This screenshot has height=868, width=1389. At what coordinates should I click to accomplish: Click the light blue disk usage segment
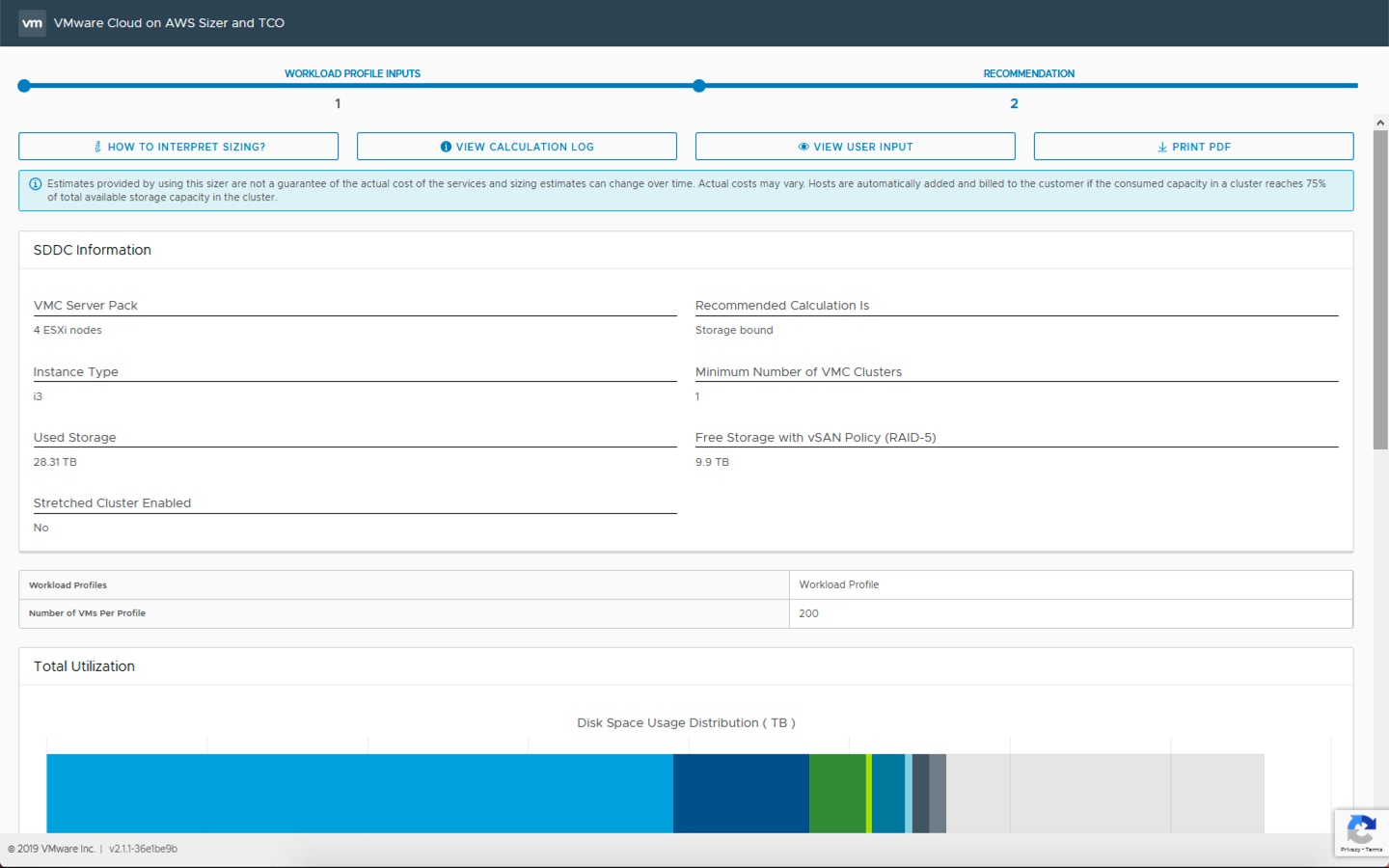pyautogui.click(x=360, y=793)
